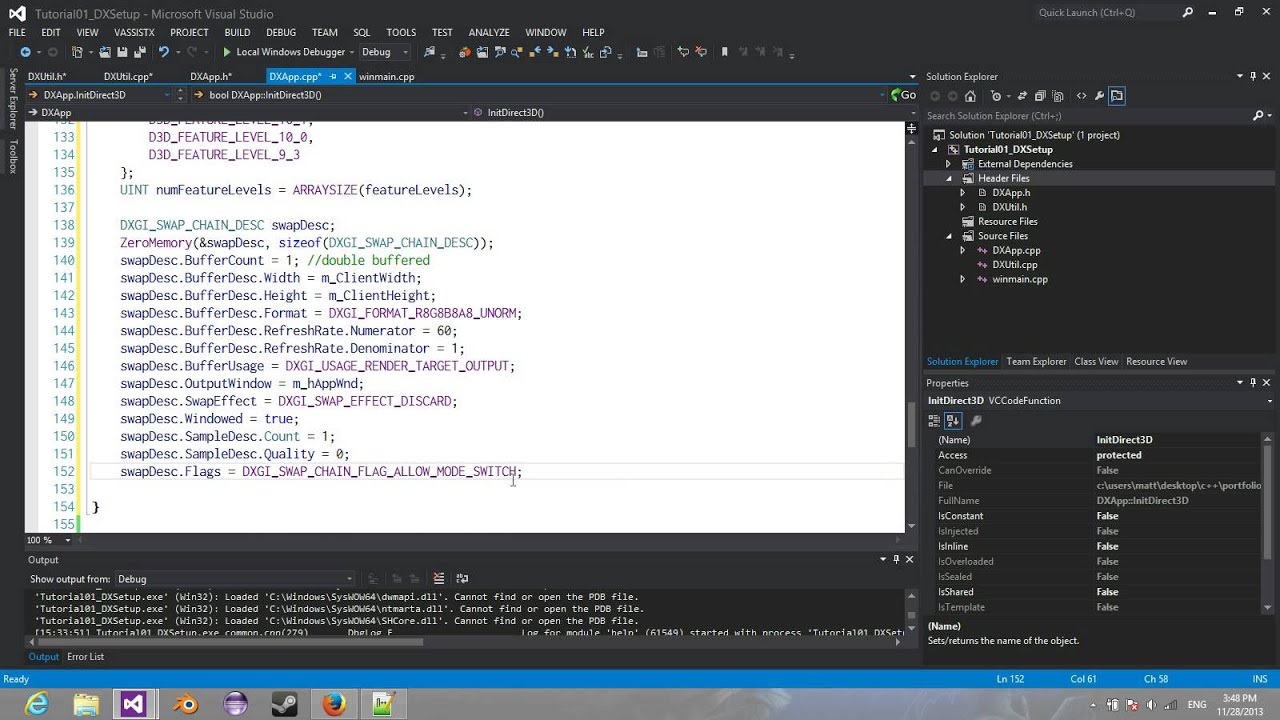
Task: Open Properties wrench icon in Solution Explorer
Action: click(1099, 96)
